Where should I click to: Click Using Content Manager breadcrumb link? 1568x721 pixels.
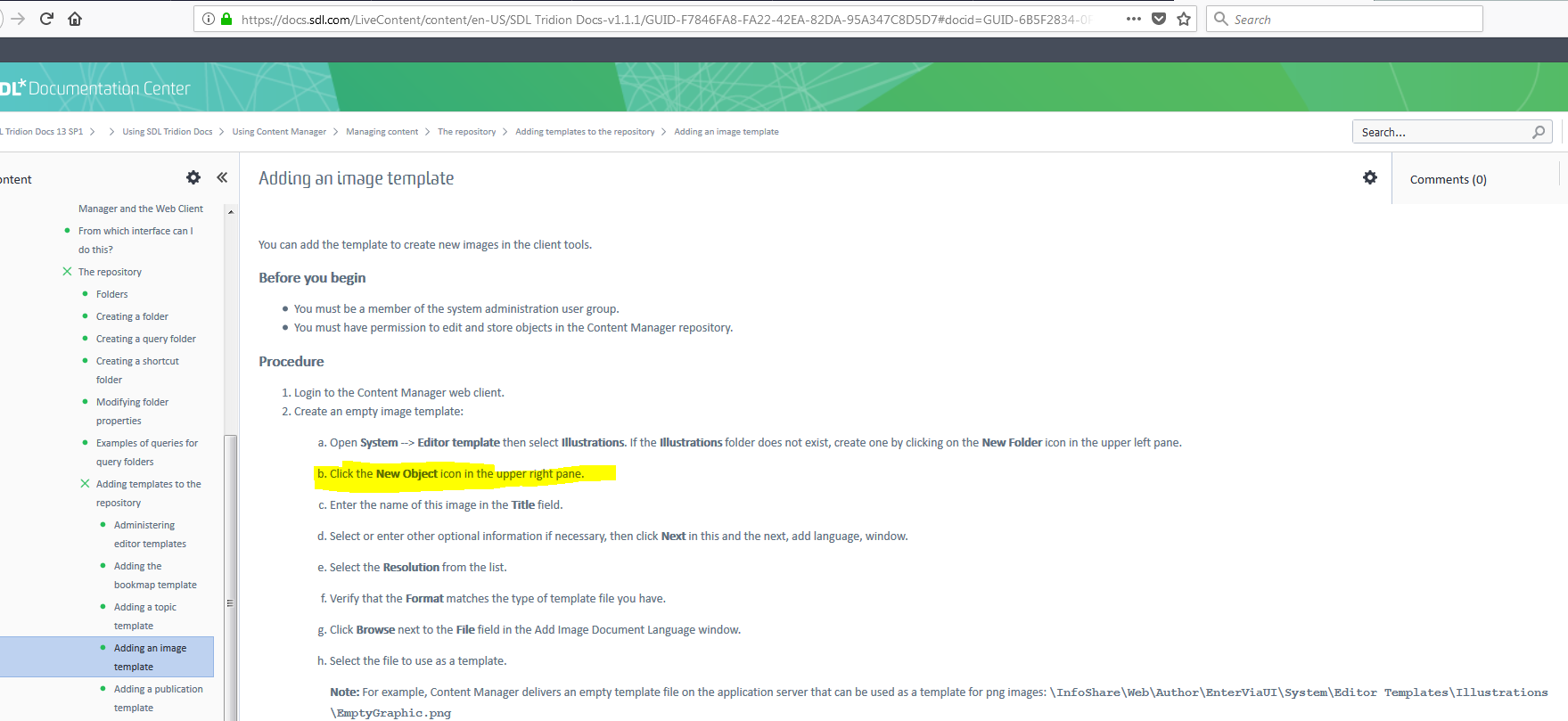tap(279, 132)
